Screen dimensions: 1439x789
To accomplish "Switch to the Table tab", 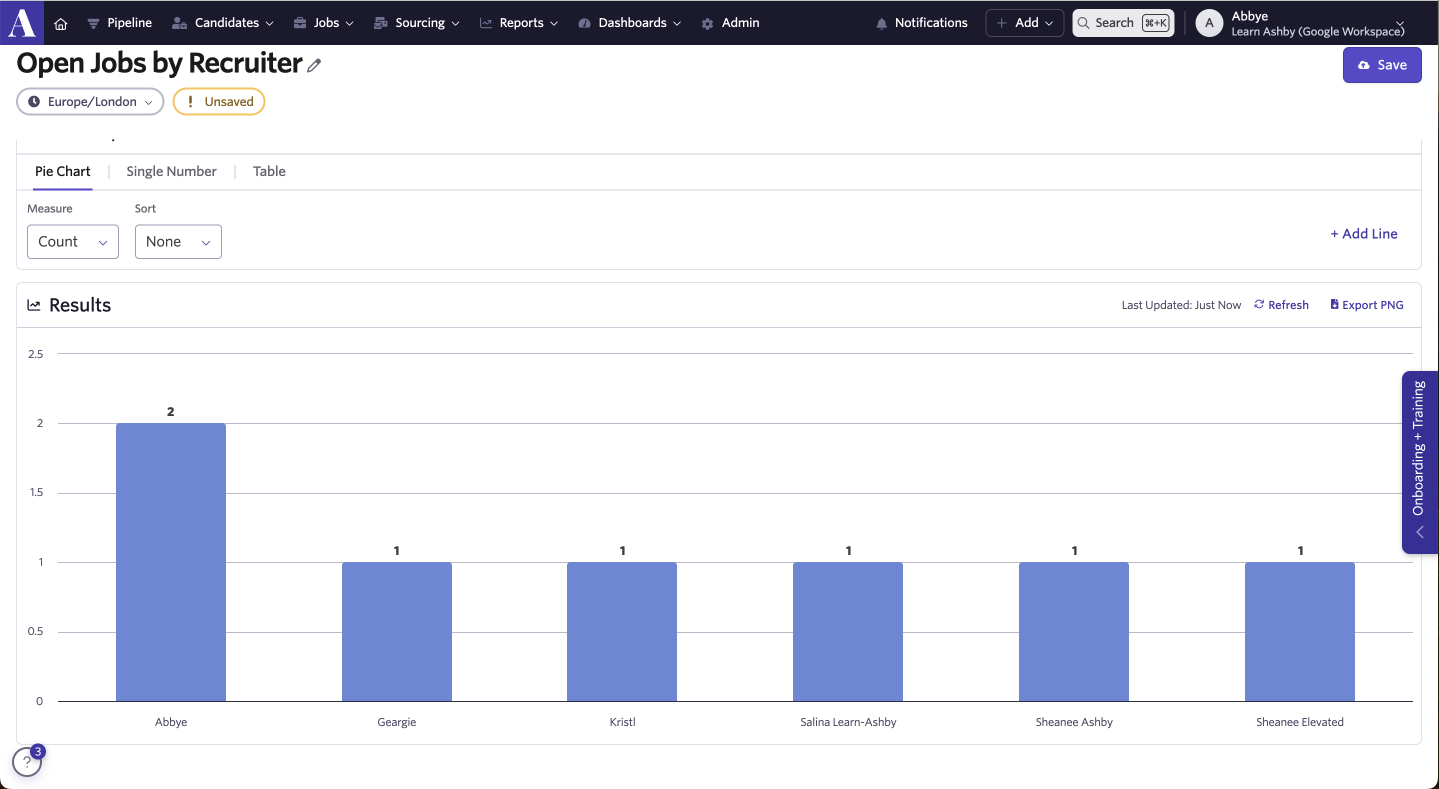I will (x=269, y=172).
